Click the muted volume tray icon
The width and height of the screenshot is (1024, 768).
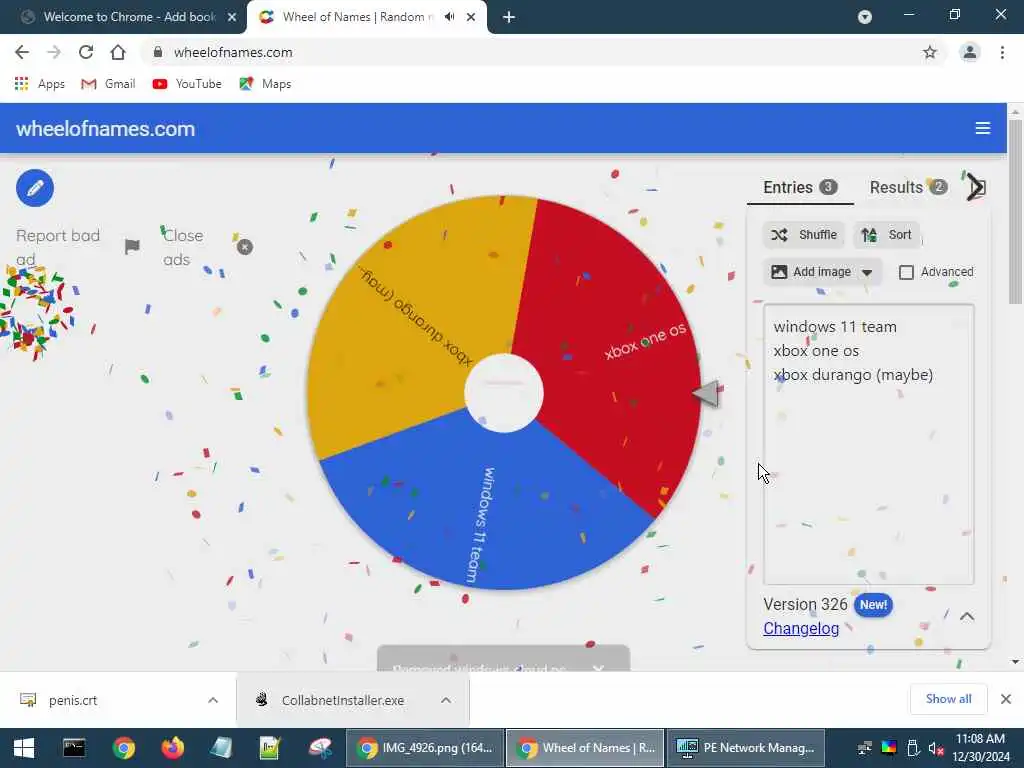[x=936, y=748]
